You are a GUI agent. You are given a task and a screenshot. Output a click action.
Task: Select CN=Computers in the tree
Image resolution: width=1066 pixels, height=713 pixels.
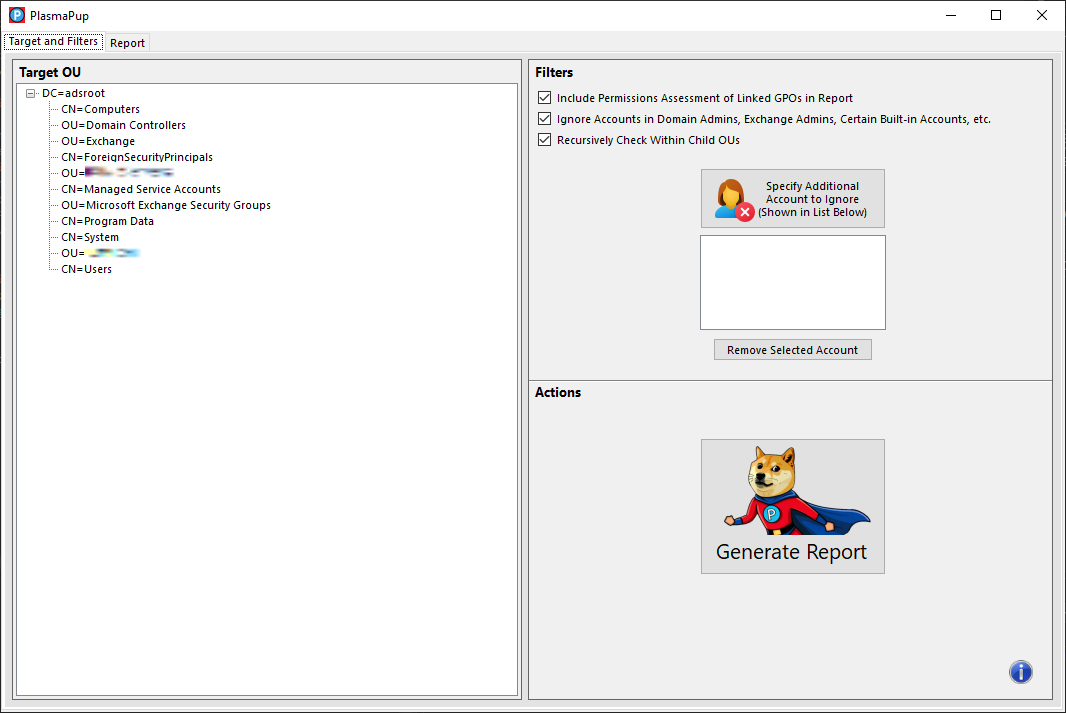tap(101, 109)
